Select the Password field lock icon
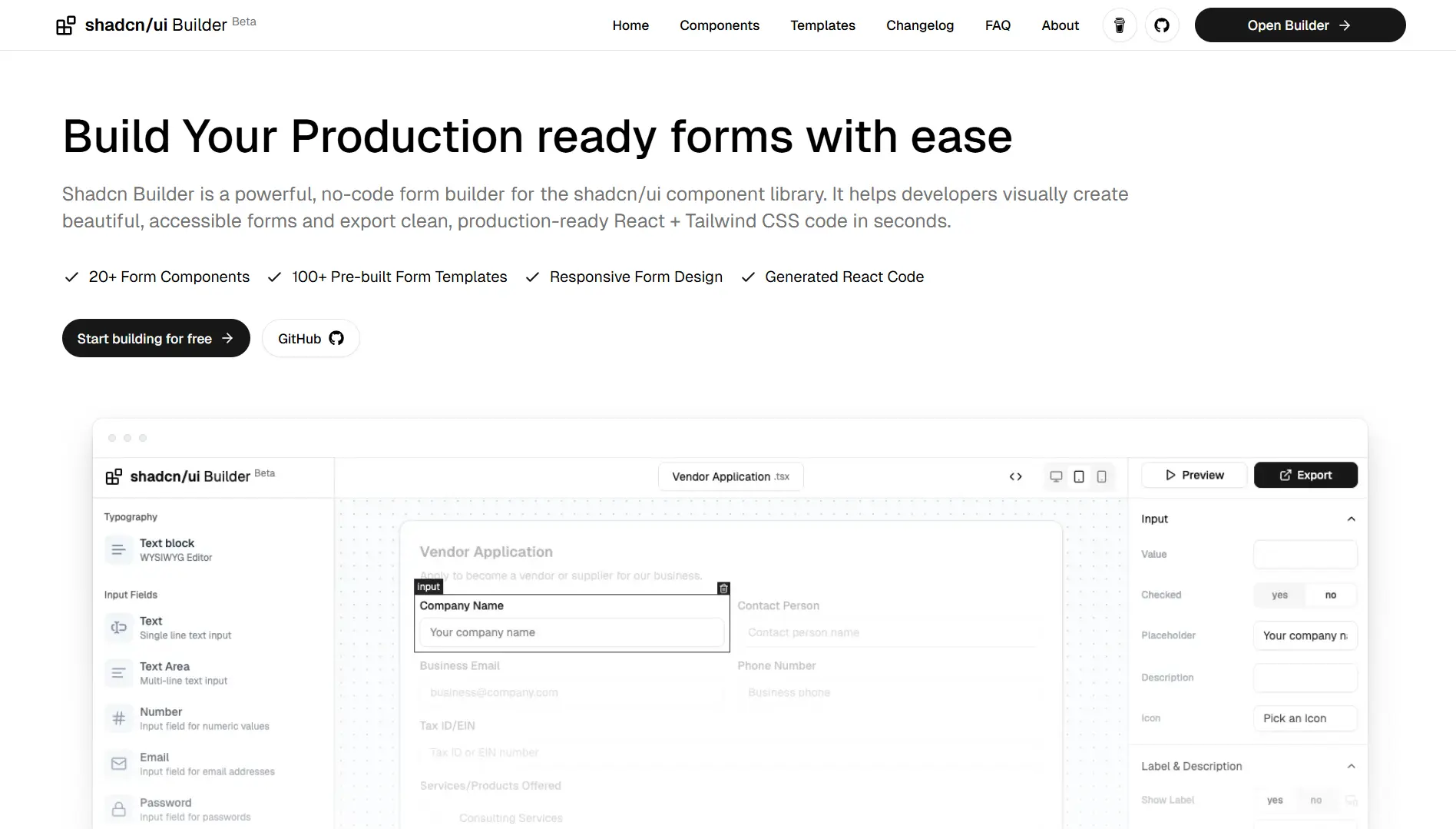The width and height of the screenshot is (1456, 829). point(118,809)
